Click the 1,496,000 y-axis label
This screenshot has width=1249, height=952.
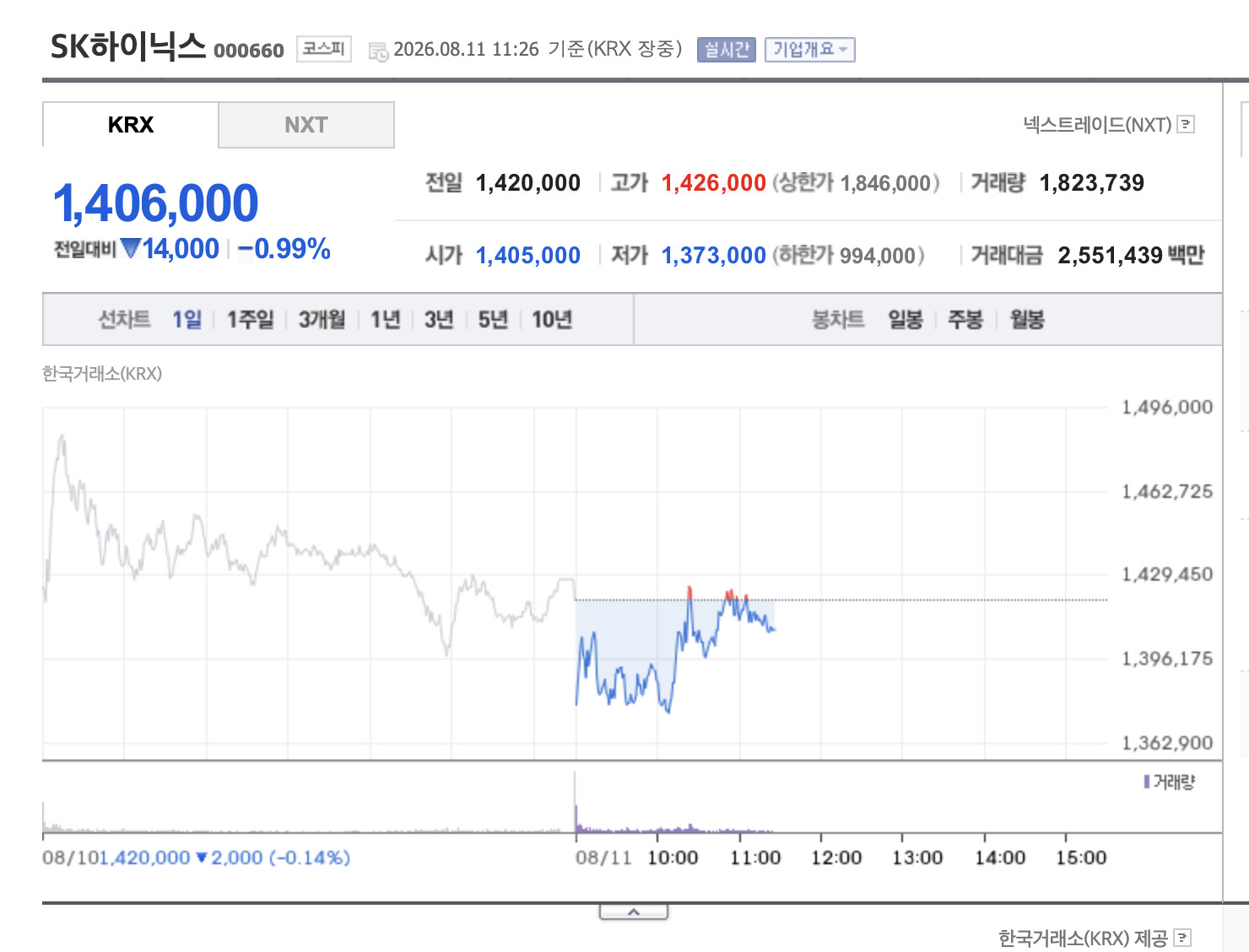(1167, 408)
